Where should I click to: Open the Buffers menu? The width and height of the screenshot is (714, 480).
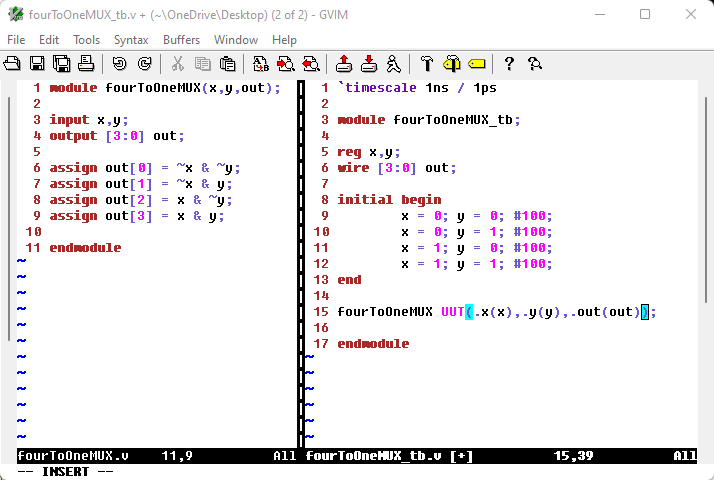[181, 40]
